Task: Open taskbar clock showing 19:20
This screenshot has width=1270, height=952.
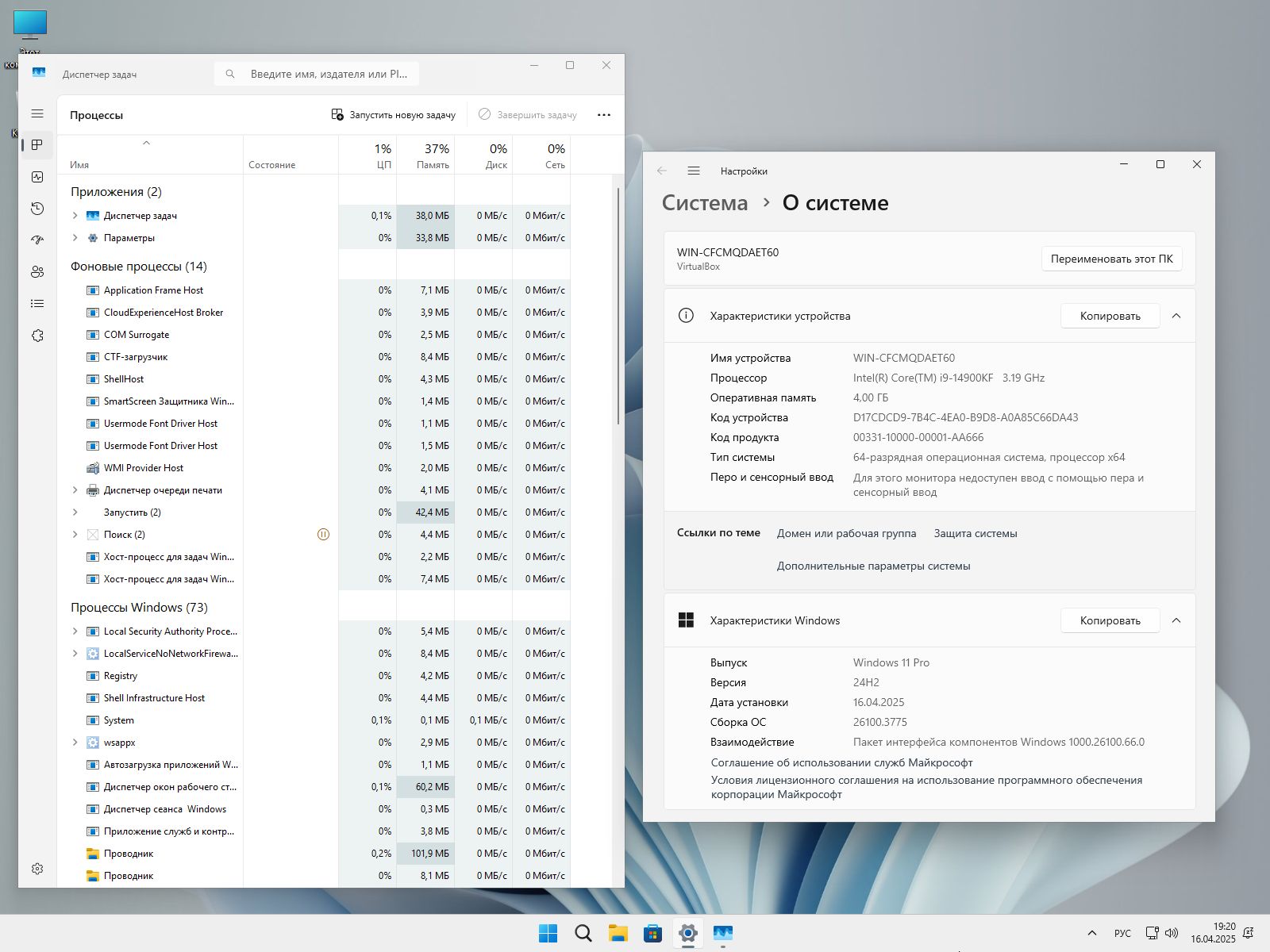Action: click(x=1213, y=933)
